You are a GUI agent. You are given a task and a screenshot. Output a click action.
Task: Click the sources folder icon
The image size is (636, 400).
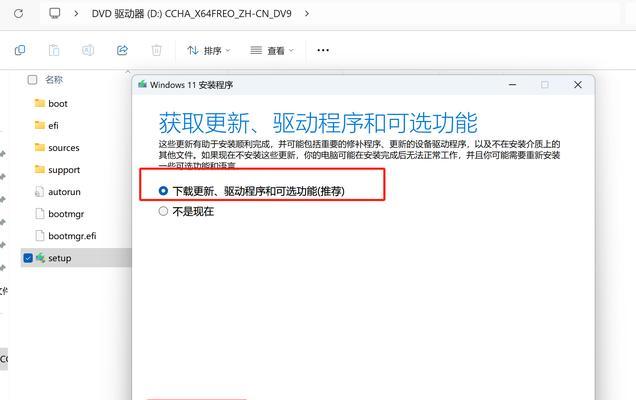[x=40, y=147]
